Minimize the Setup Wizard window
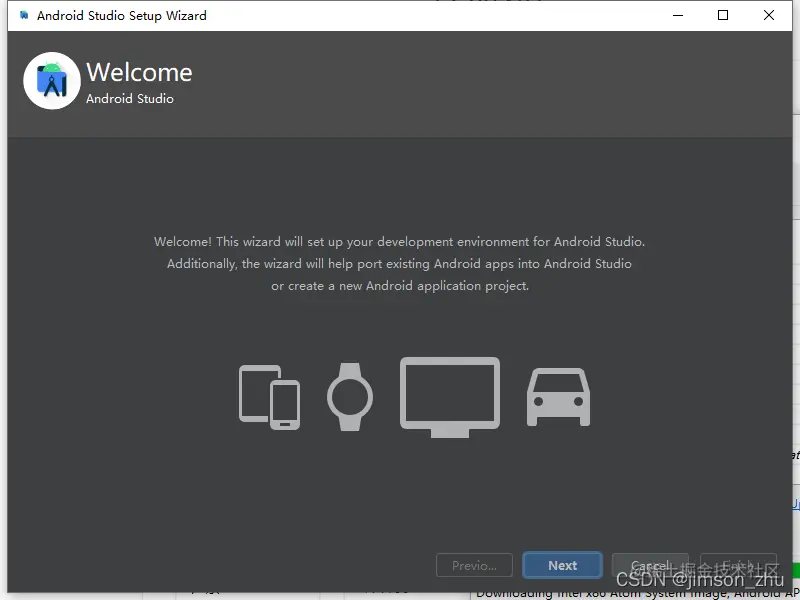Image resolution: width=800 pixels, height=600 pixels. pyautogui.click(x=678, y=15)
